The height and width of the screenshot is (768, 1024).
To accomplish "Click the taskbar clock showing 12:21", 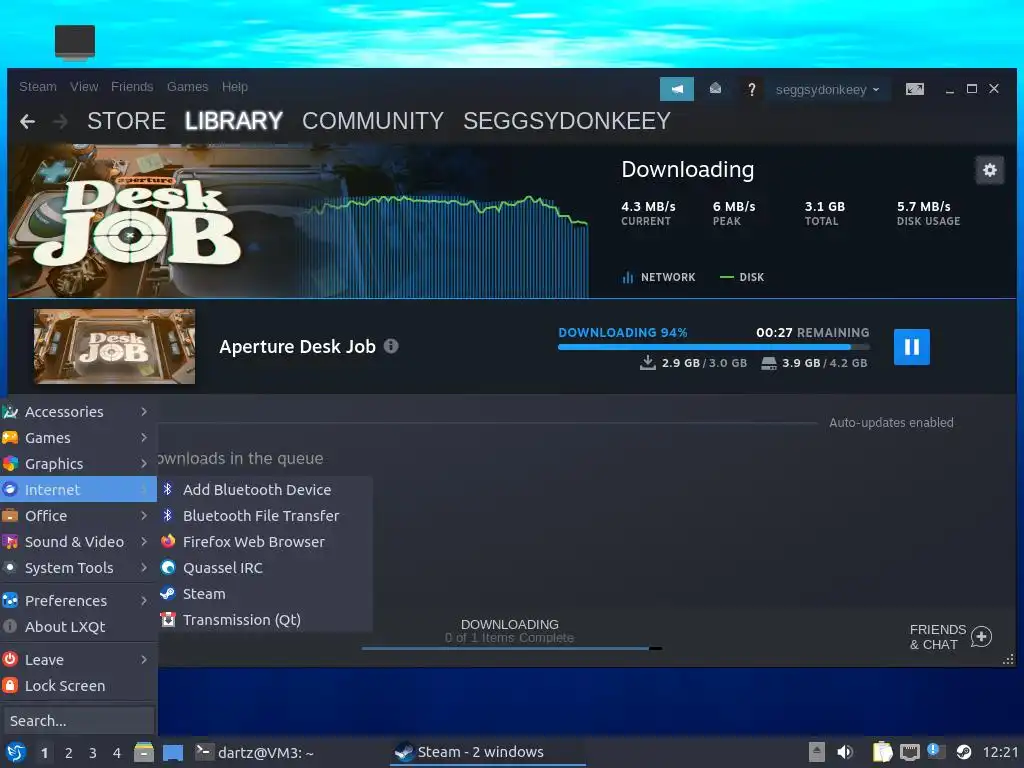I will click(x=1000, y=753).
